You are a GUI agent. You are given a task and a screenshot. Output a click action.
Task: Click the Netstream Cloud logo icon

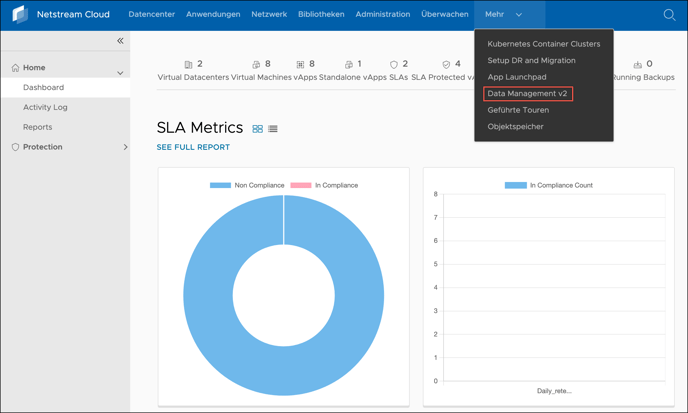(x=20, y=14)
